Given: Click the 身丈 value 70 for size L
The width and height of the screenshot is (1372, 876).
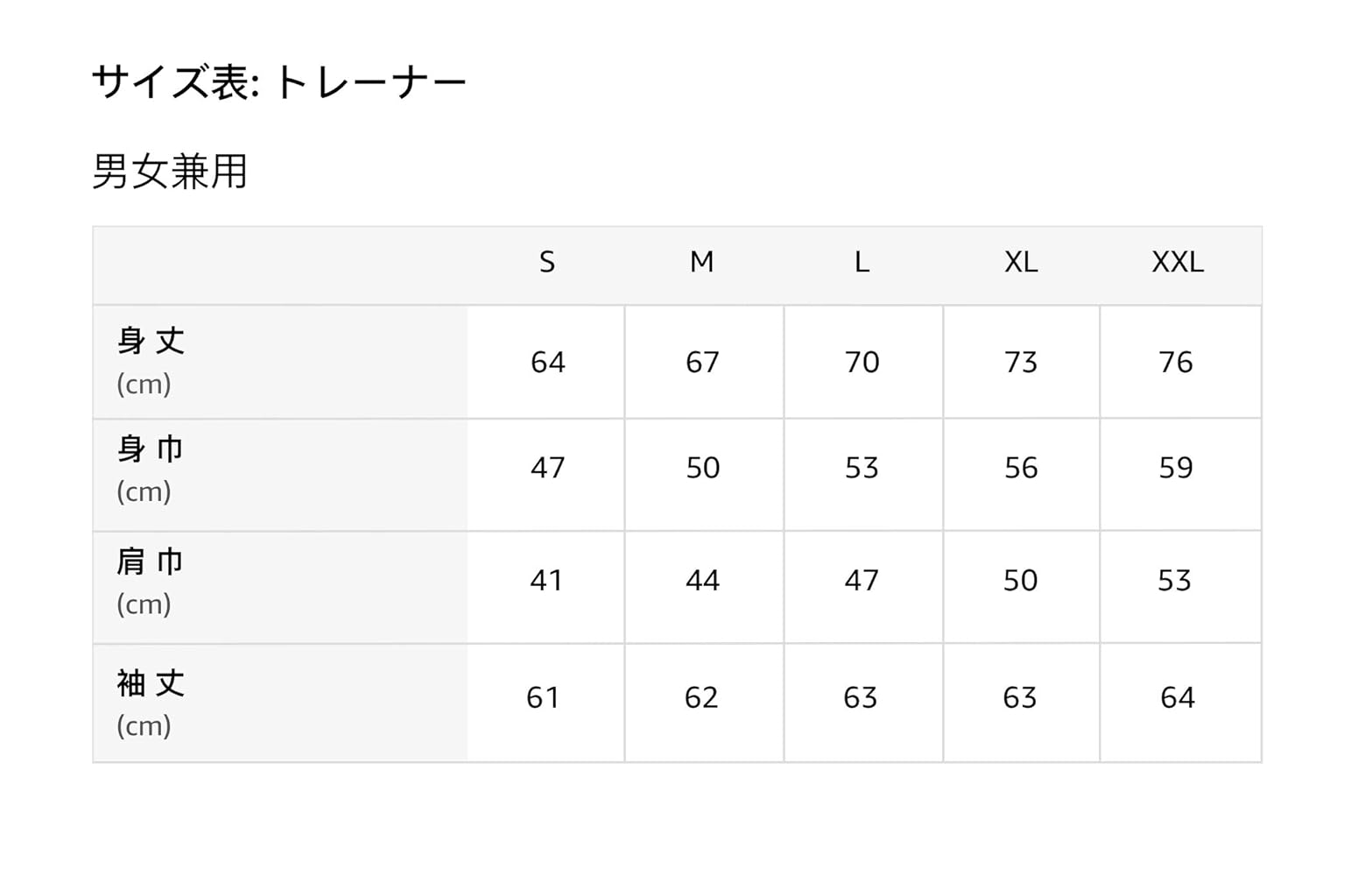Looking at the screenshot, I should (x=862, y=362).
